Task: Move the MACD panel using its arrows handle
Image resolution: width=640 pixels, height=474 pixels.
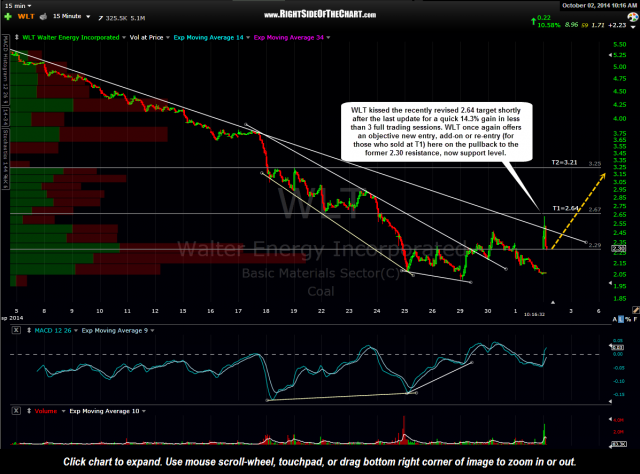Action: (29, 330)
